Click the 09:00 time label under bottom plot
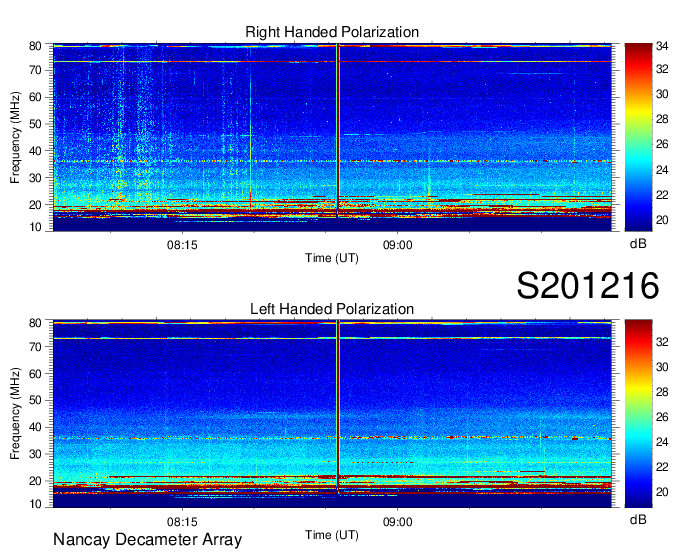This screenshot has width=680, height=552. click(398, 522)
